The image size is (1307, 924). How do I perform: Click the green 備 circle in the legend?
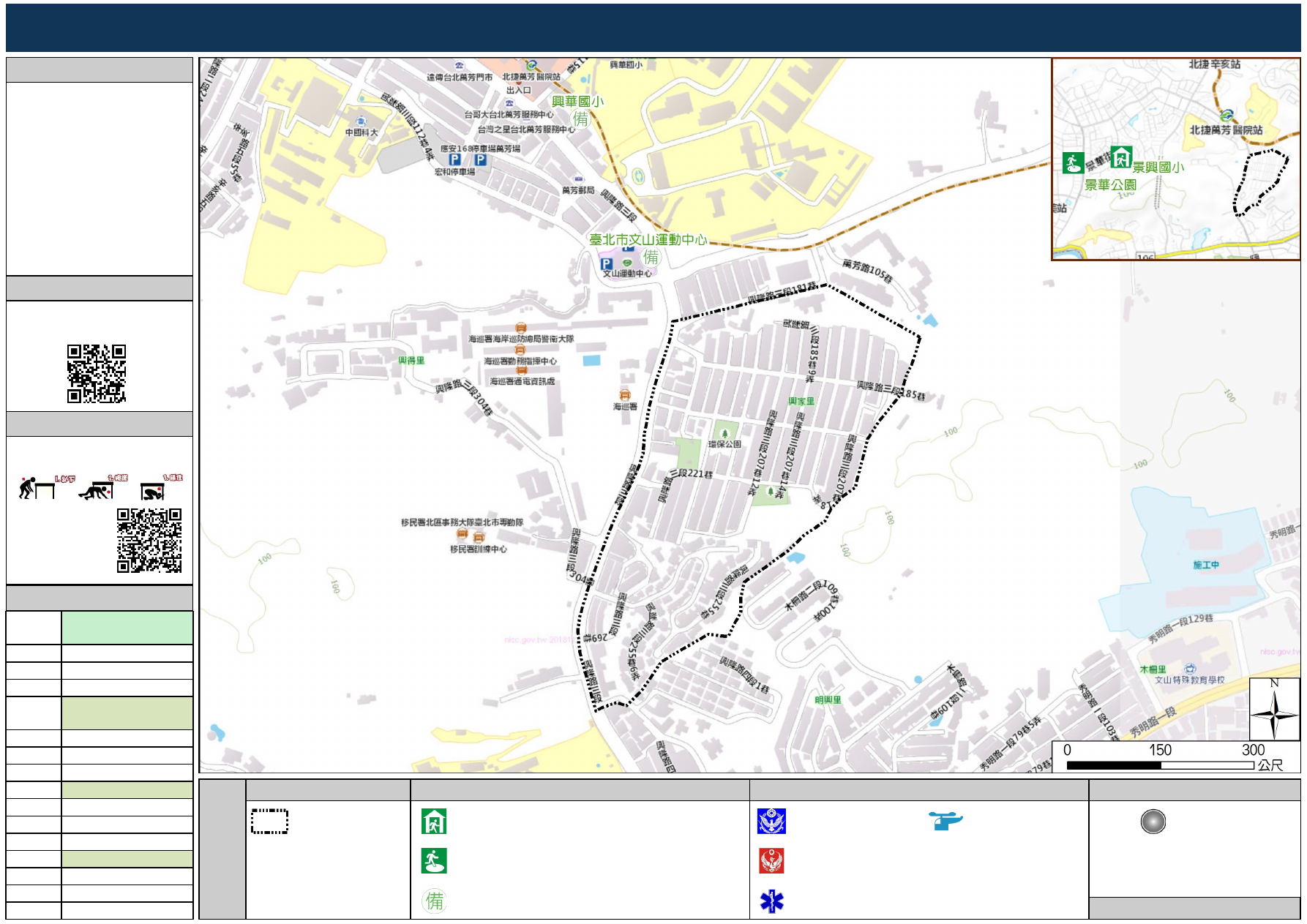click(435, 901)
